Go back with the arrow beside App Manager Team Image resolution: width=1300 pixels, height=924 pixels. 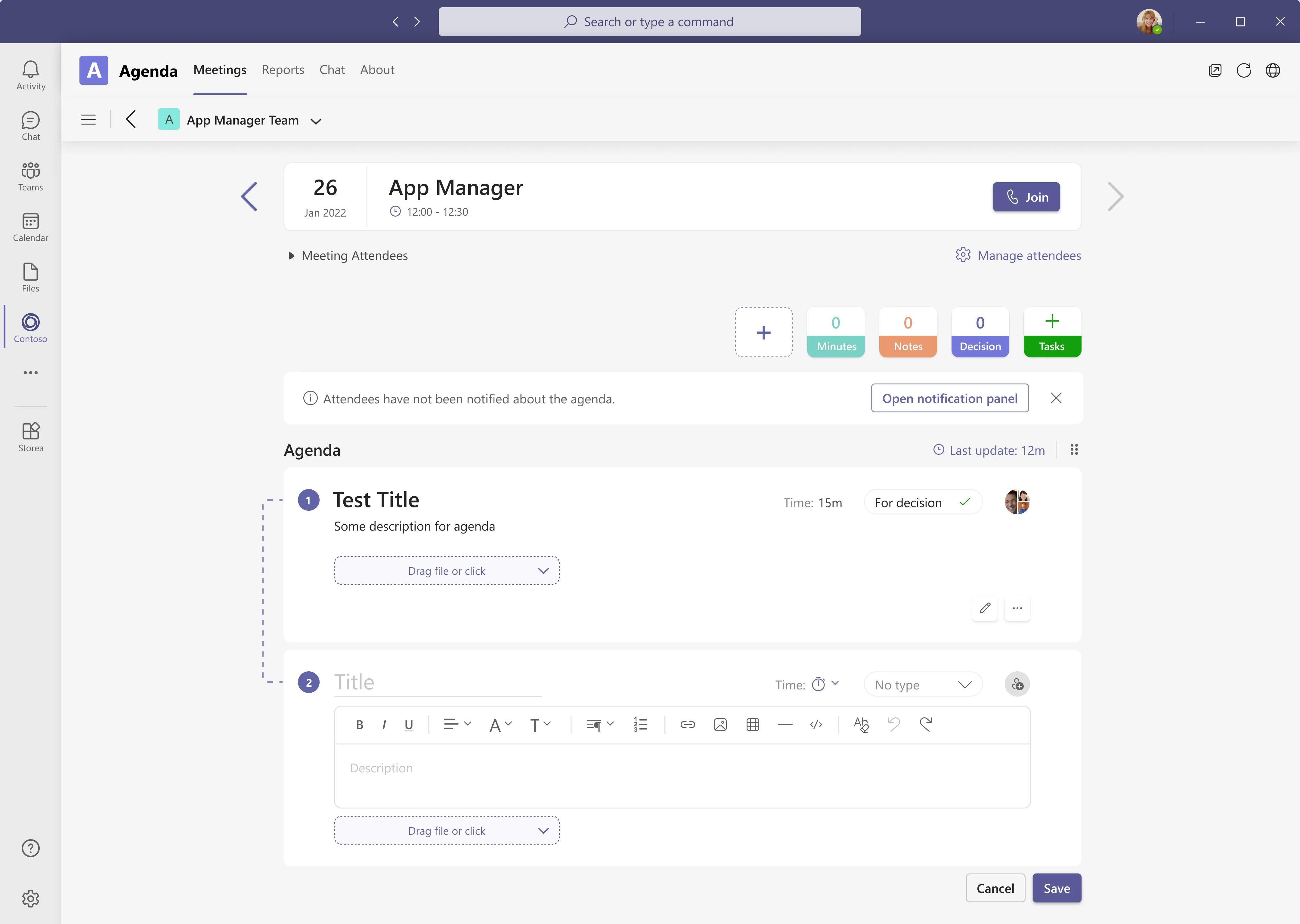pos(131,119)
